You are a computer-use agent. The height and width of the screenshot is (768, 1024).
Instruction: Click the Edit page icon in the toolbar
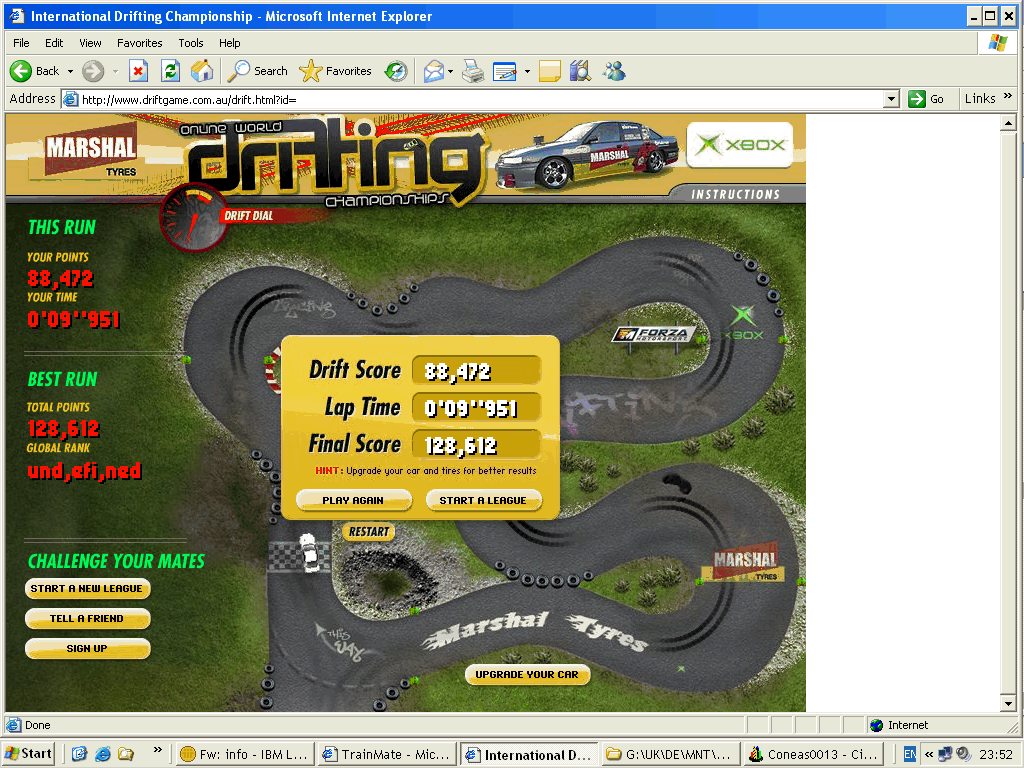click(x=505, y=71)
